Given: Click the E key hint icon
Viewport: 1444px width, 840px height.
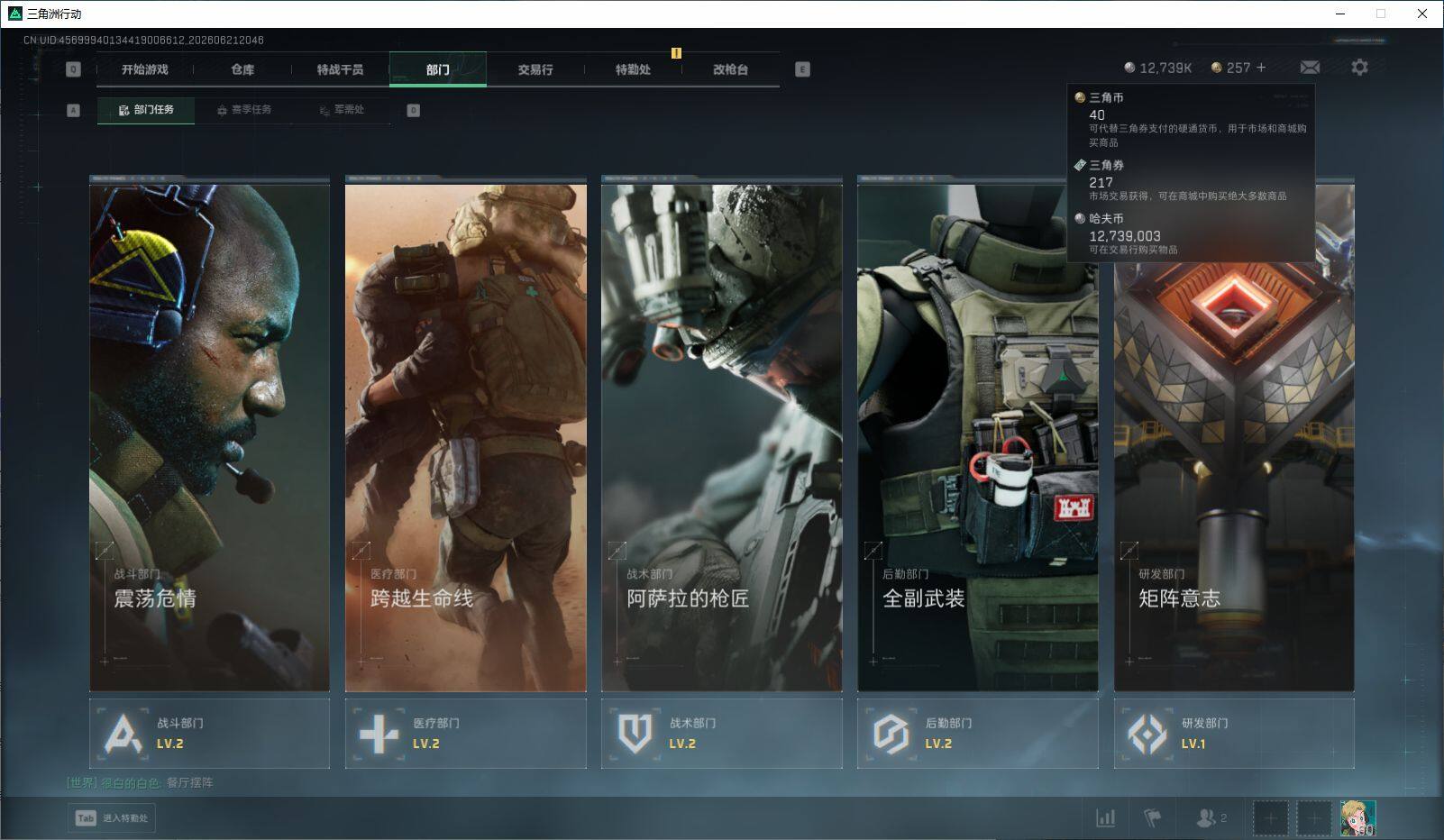Looking at the screenshot, I should click(x=802, y=69).
